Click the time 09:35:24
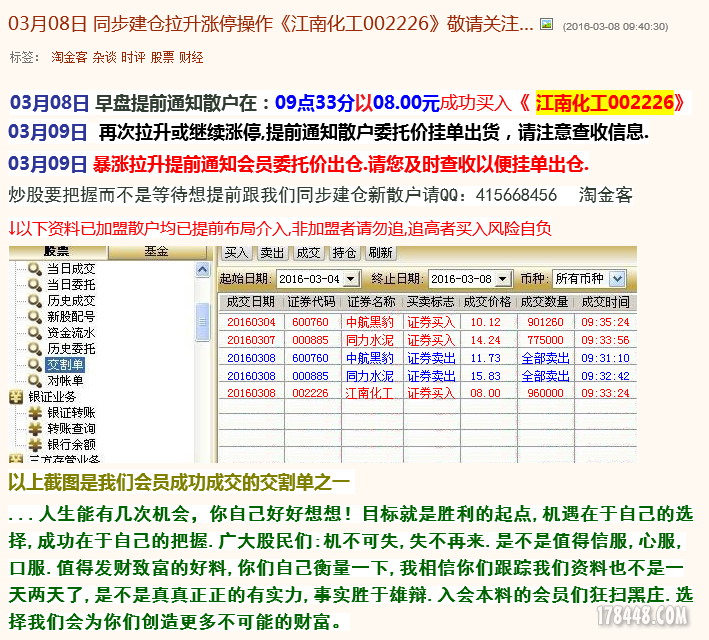The width and height of the screenshot is (709, 640). point(605,322)
